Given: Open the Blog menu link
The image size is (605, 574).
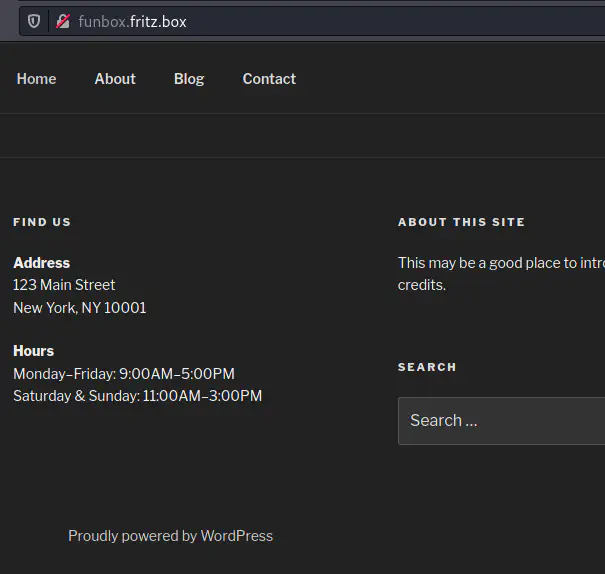Looking at the screenshot, I should (x=189, y=79).
